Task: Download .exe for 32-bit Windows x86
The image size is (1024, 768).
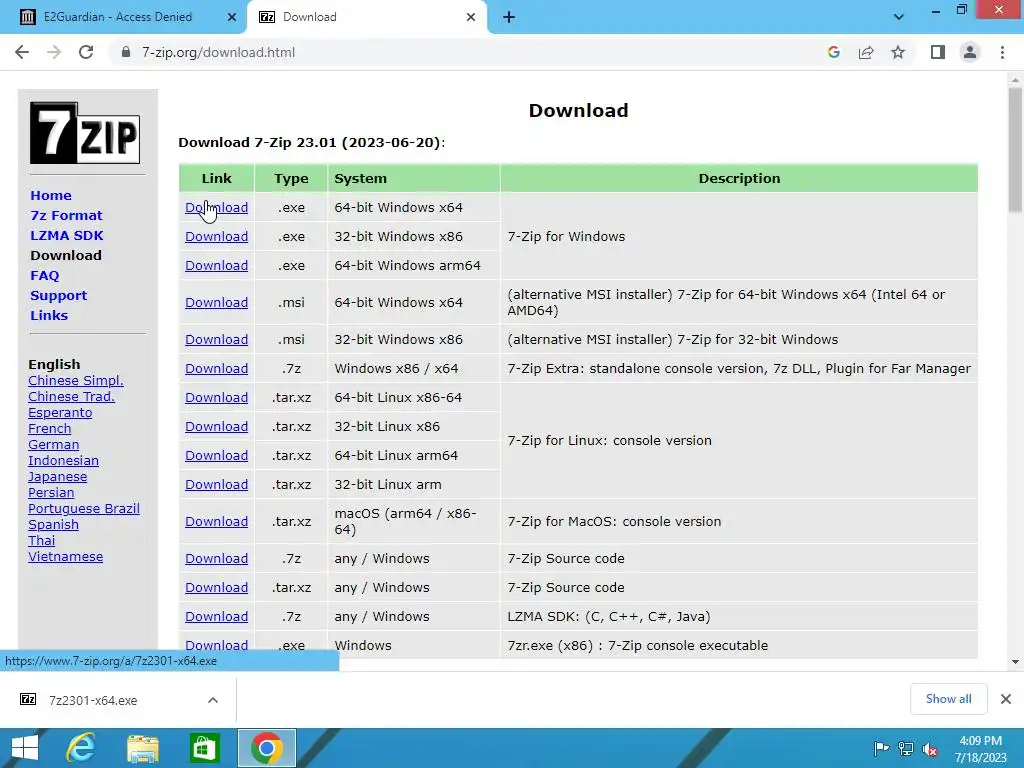Action: (x=216, y=236)
